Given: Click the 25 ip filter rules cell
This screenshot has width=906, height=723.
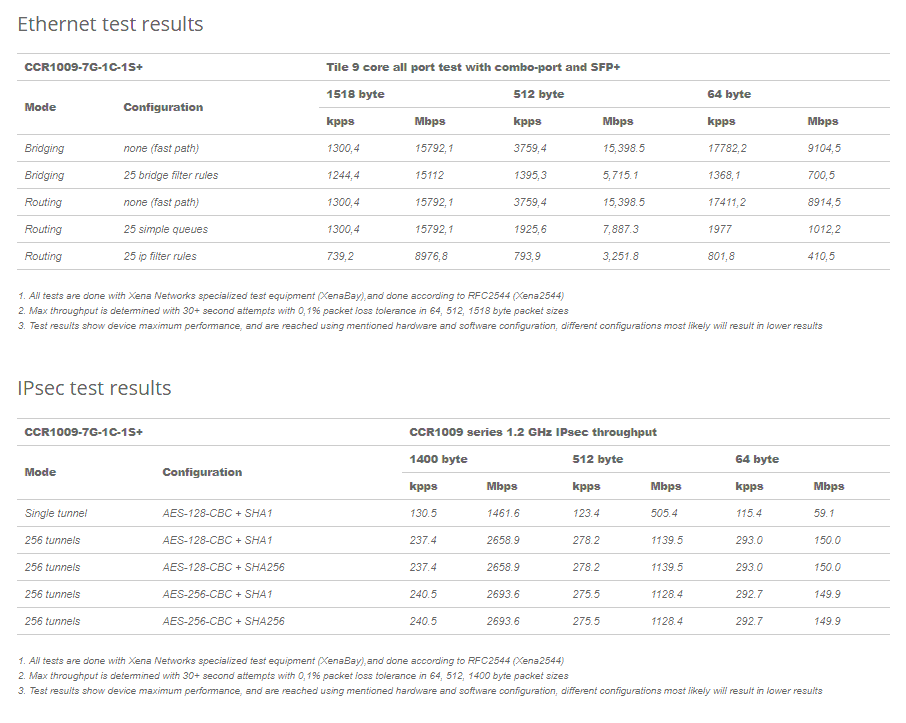Looking at the screenshot, I should tap(160, 256).
